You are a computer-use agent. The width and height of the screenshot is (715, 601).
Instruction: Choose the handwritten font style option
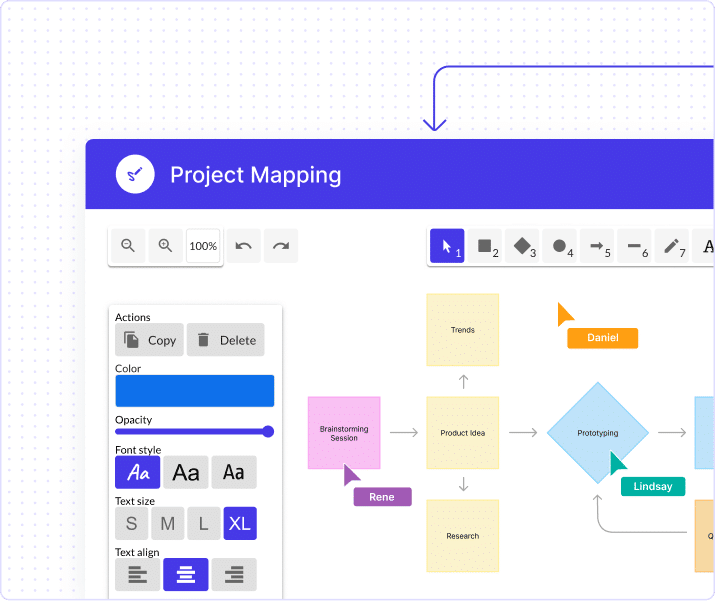click(x=138, y=472)
